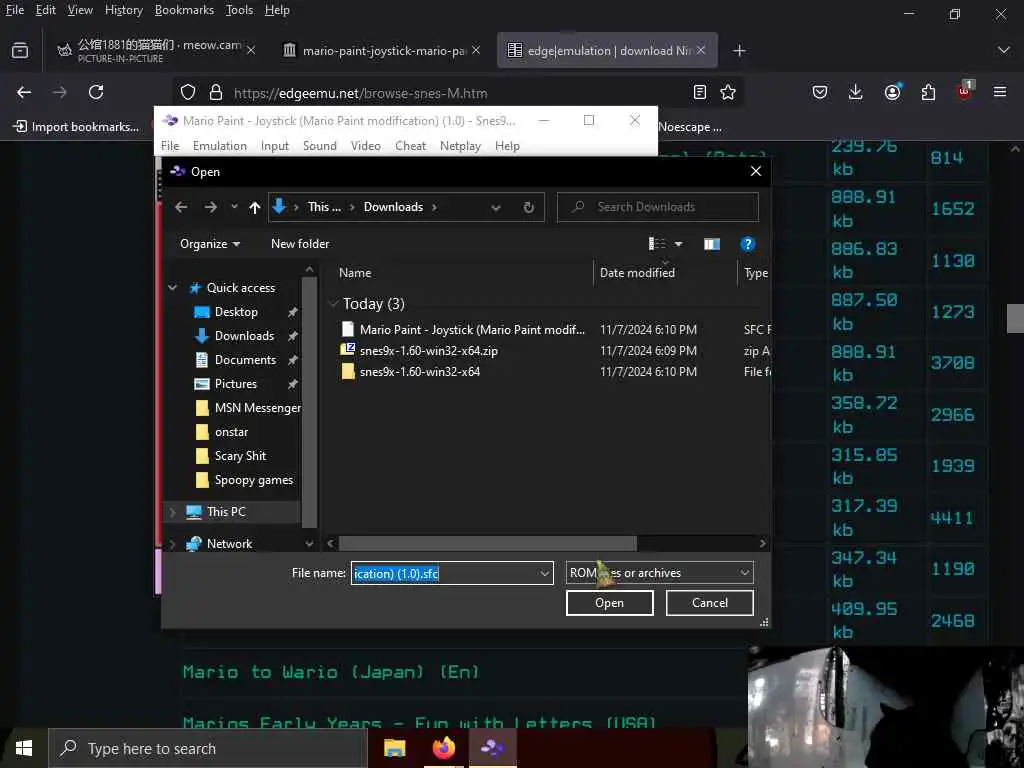Go back in Open dialog

(182, 207)
